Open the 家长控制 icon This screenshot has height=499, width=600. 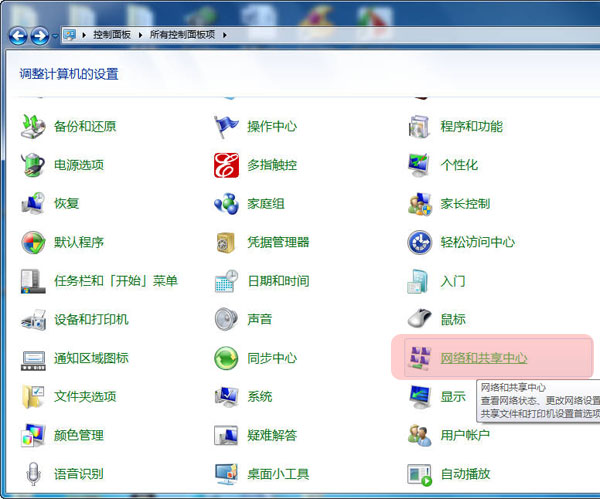point(420,204)
